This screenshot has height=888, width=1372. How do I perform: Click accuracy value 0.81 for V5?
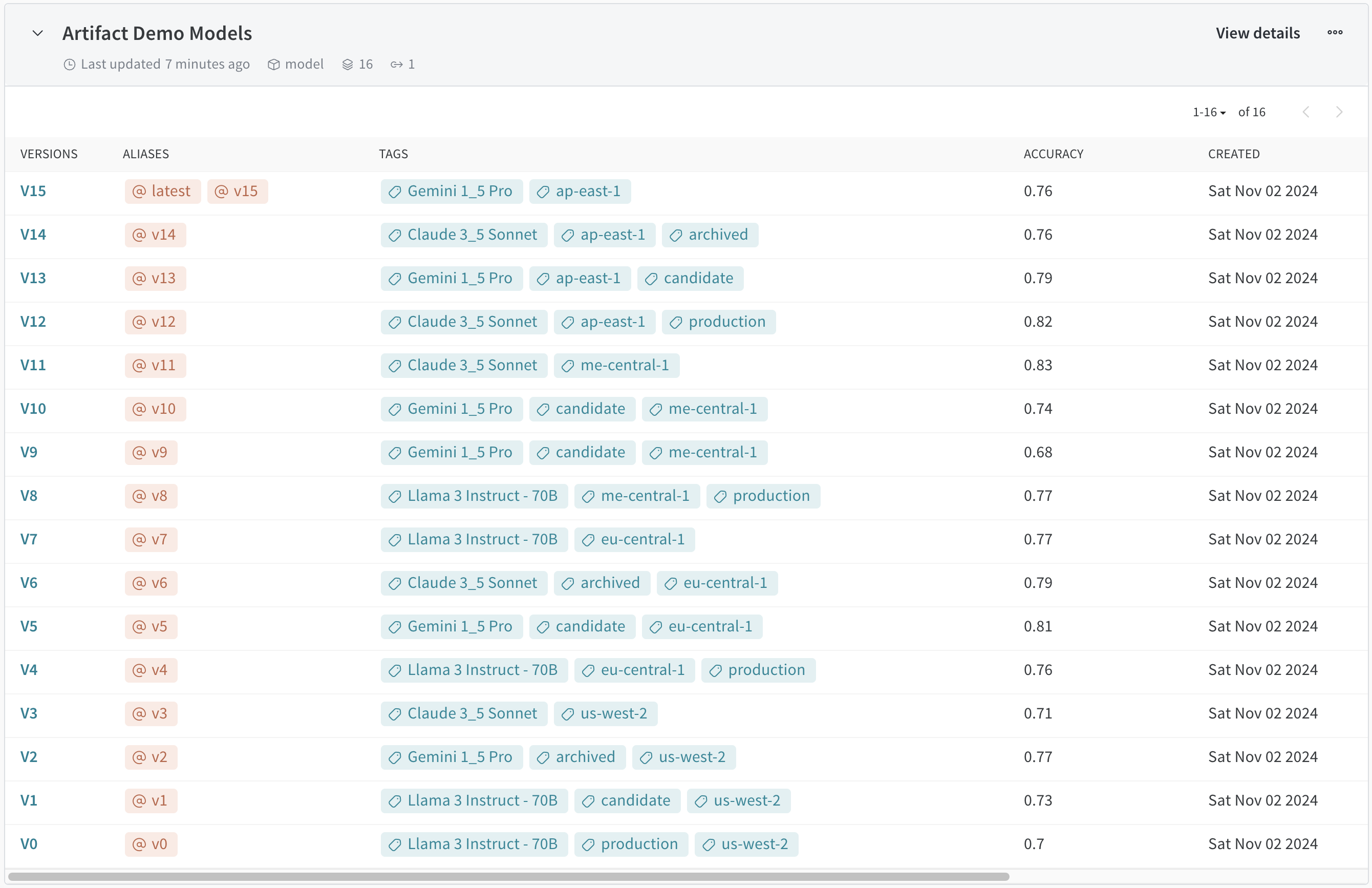(x=1038, y=626)
